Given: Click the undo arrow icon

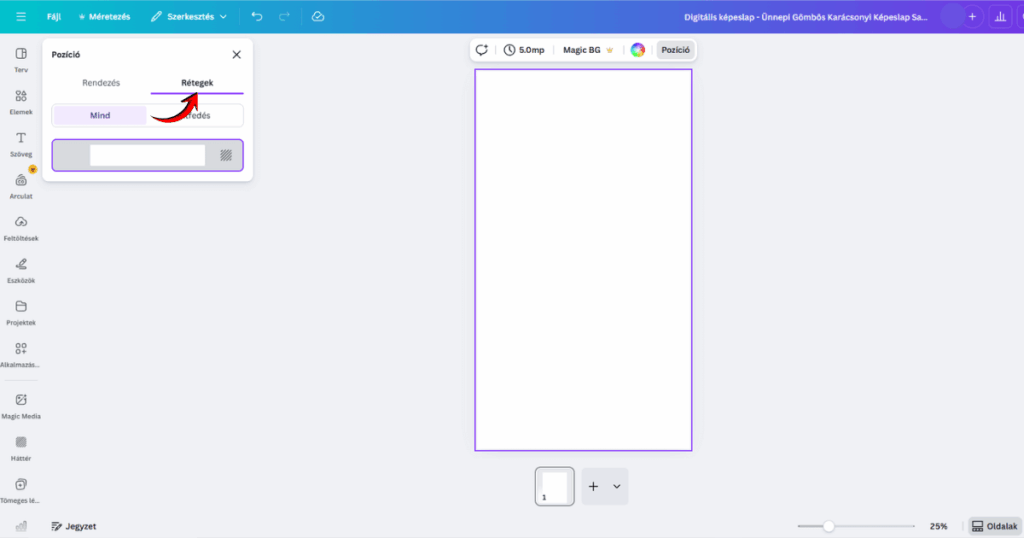Looking at the screenshot, I should tap(258, 17).
